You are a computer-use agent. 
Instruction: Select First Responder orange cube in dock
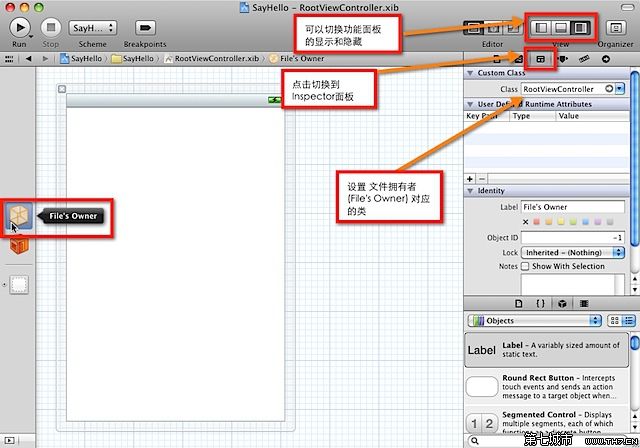coord(19,246)
